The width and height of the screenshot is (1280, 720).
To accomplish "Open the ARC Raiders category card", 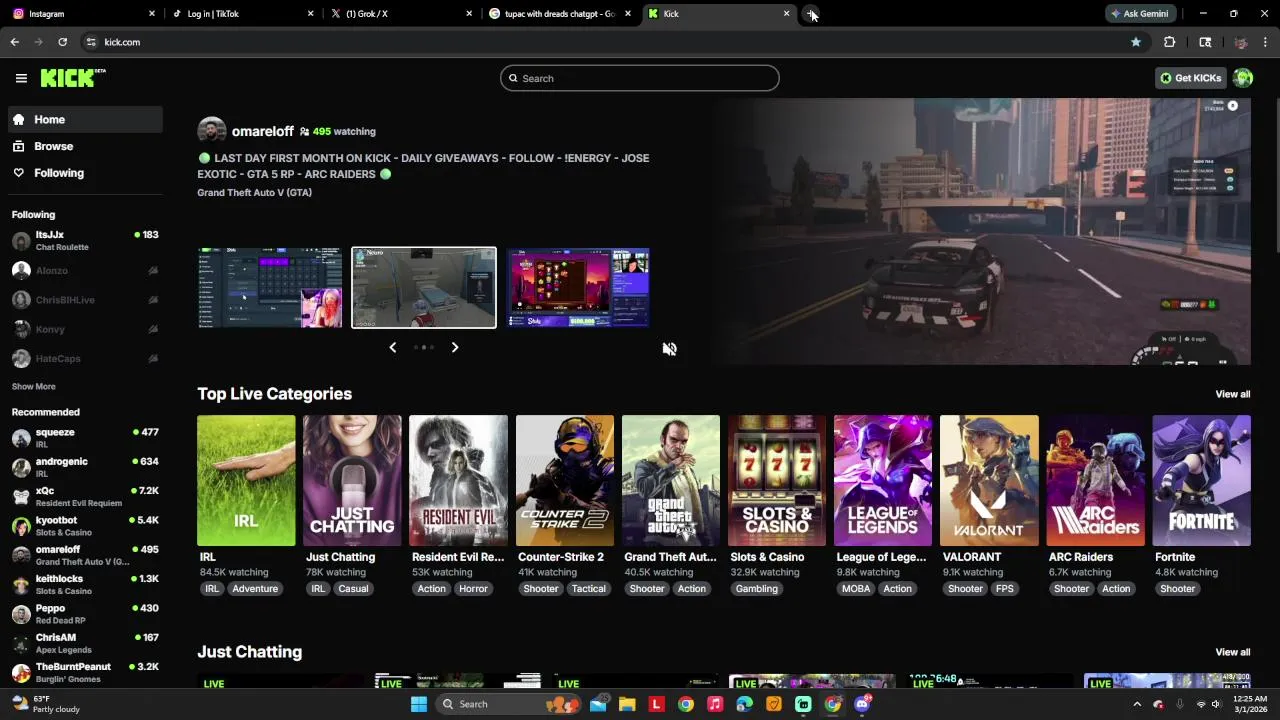I will (1095, 481).
